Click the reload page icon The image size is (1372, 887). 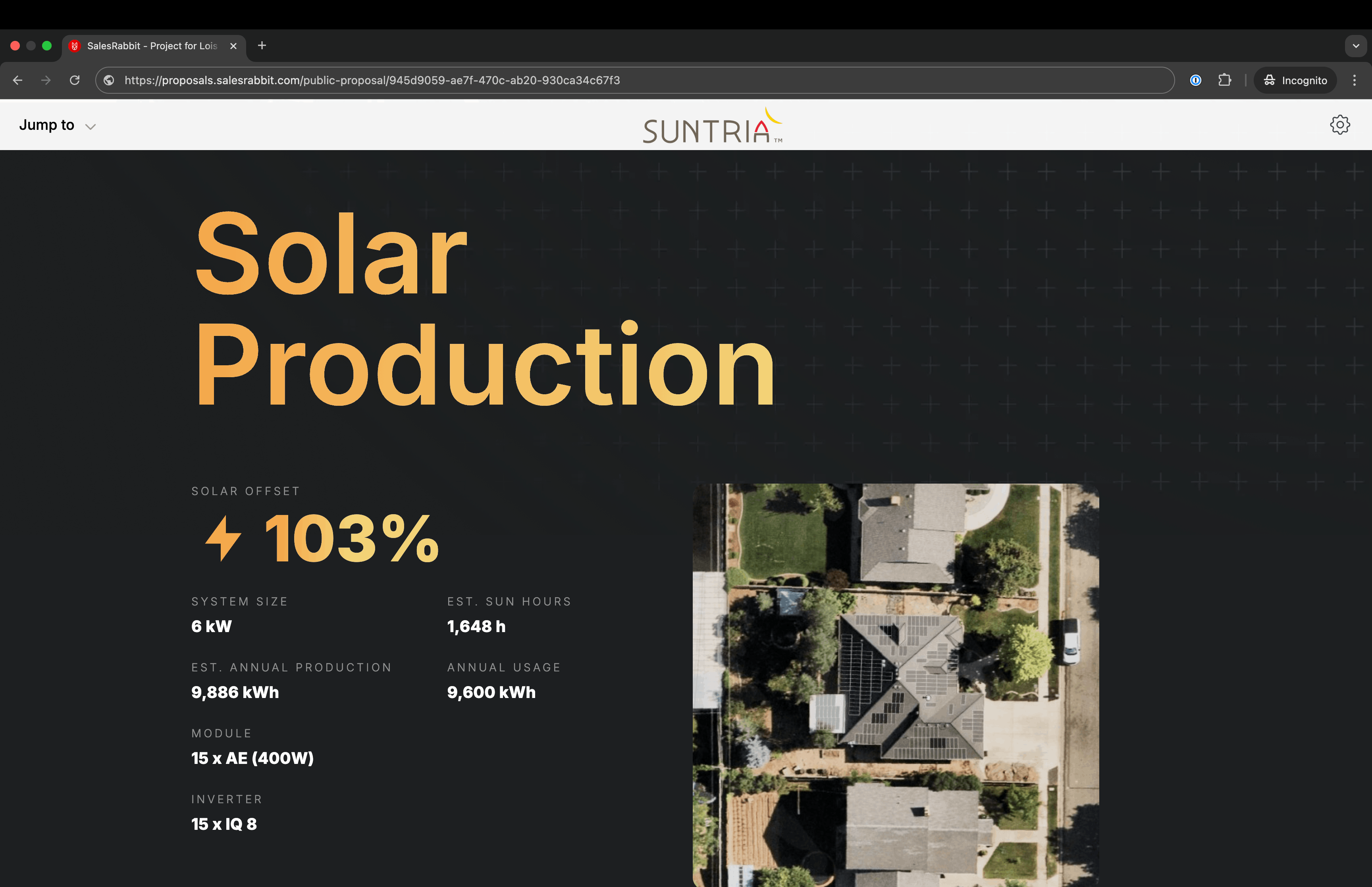pyautogui.click(x=75, y=80)
